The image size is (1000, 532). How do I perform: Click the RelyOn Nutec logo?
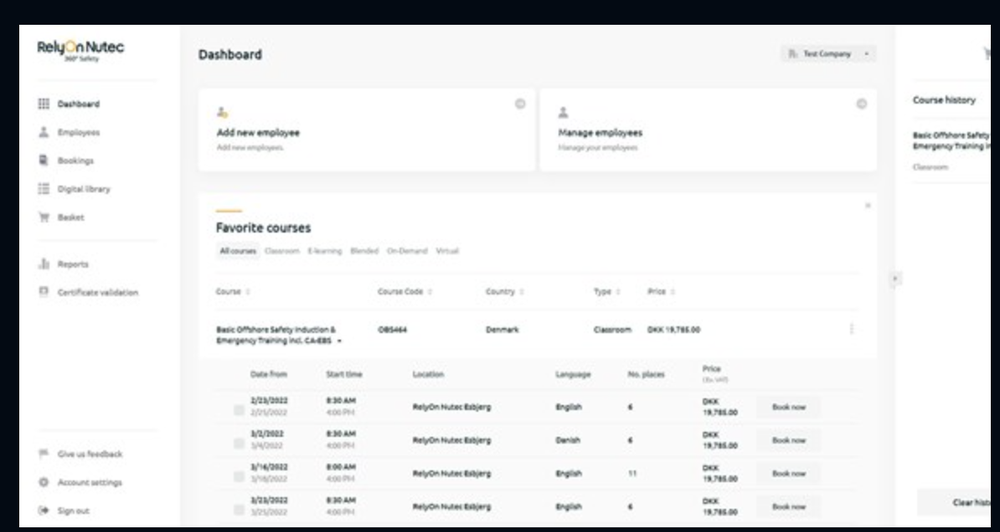pyautogui.click(x=80, y=50)
